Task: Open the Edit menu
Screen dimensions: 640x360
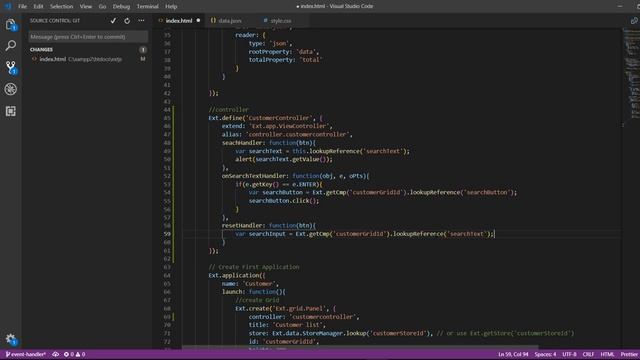Action: coord(38,6)
